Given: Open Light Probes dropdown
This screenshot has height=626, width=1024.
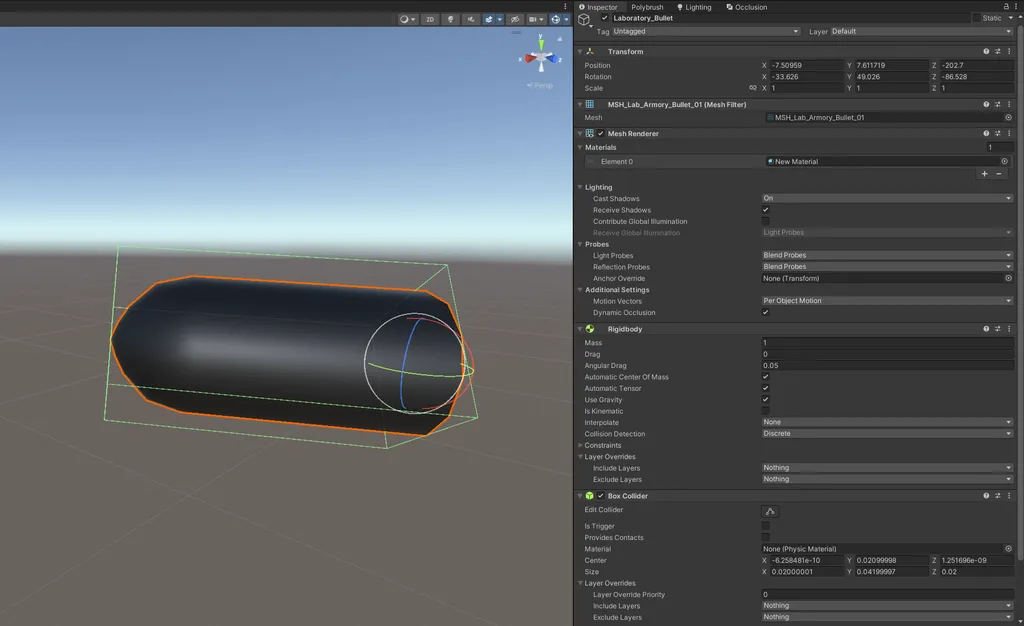Looking at the screenshot, I should tap(887, 255).
